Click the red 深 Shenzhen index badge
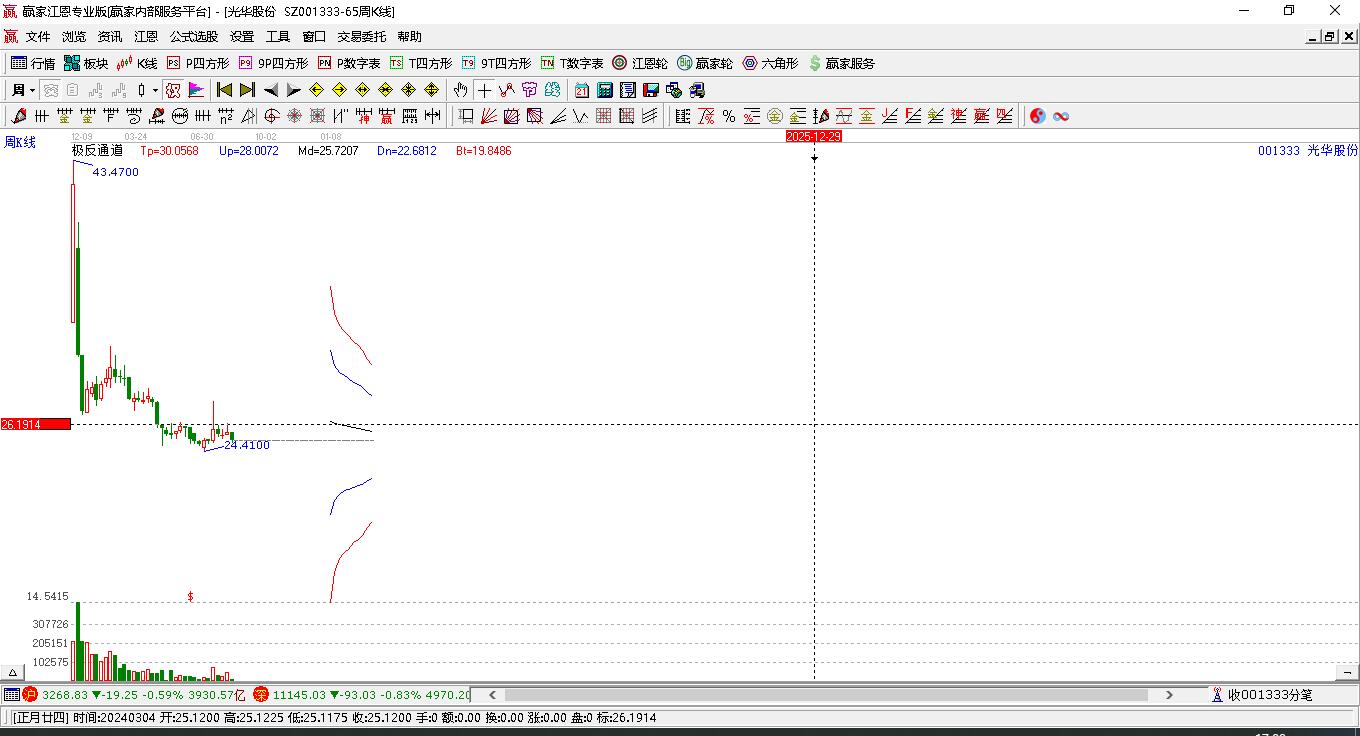The image size is (1360, 736). (x=261, y=694)
